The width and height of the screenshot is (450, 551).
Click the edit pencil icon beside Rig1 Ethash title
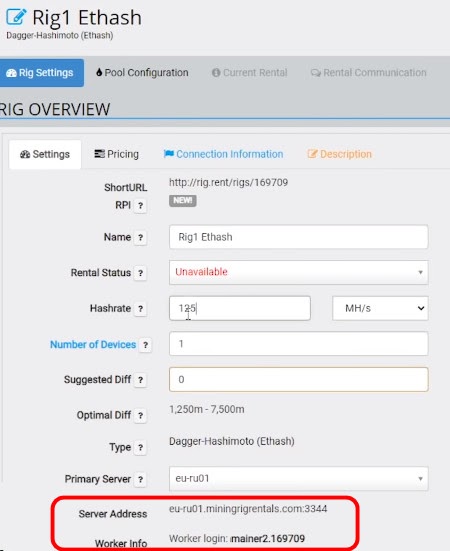[16, 17]
